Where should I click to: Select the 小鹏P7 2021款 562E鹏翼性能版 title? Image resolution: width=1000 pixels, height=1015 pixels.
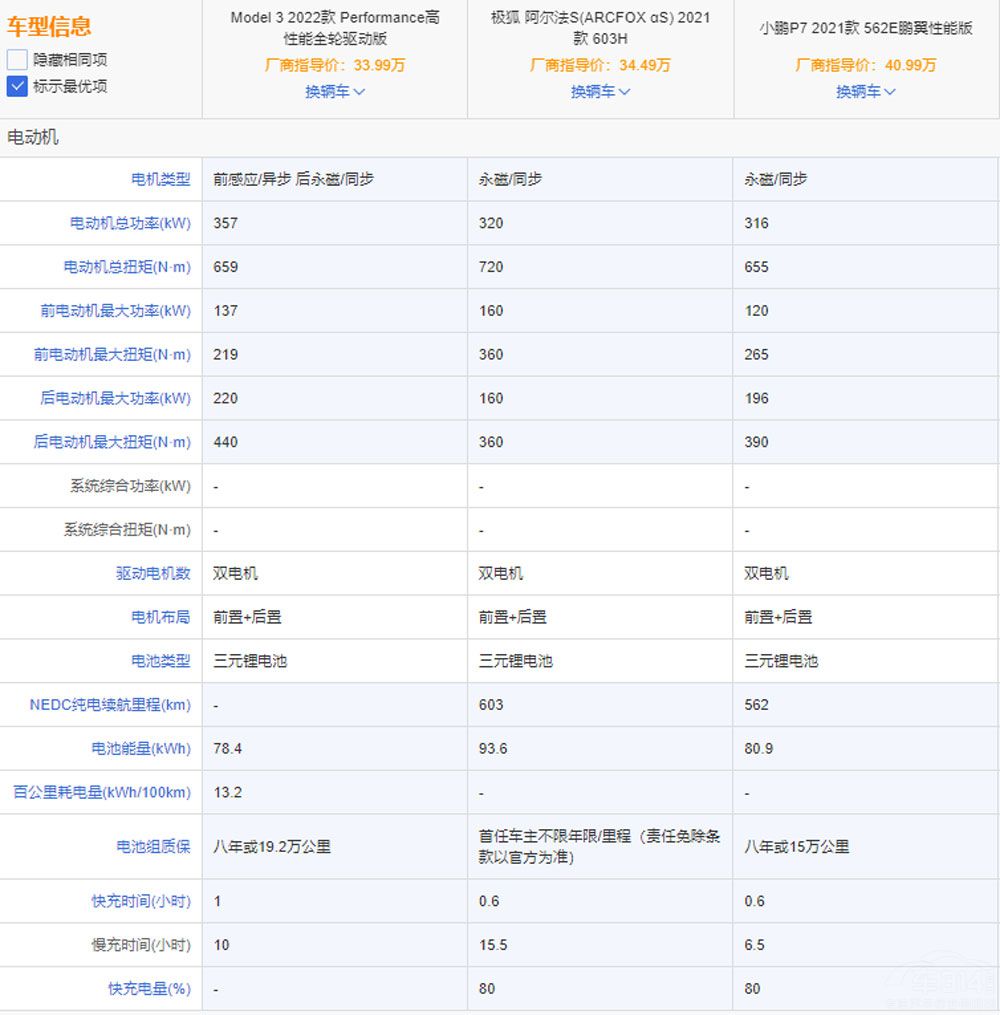(866, 28)
